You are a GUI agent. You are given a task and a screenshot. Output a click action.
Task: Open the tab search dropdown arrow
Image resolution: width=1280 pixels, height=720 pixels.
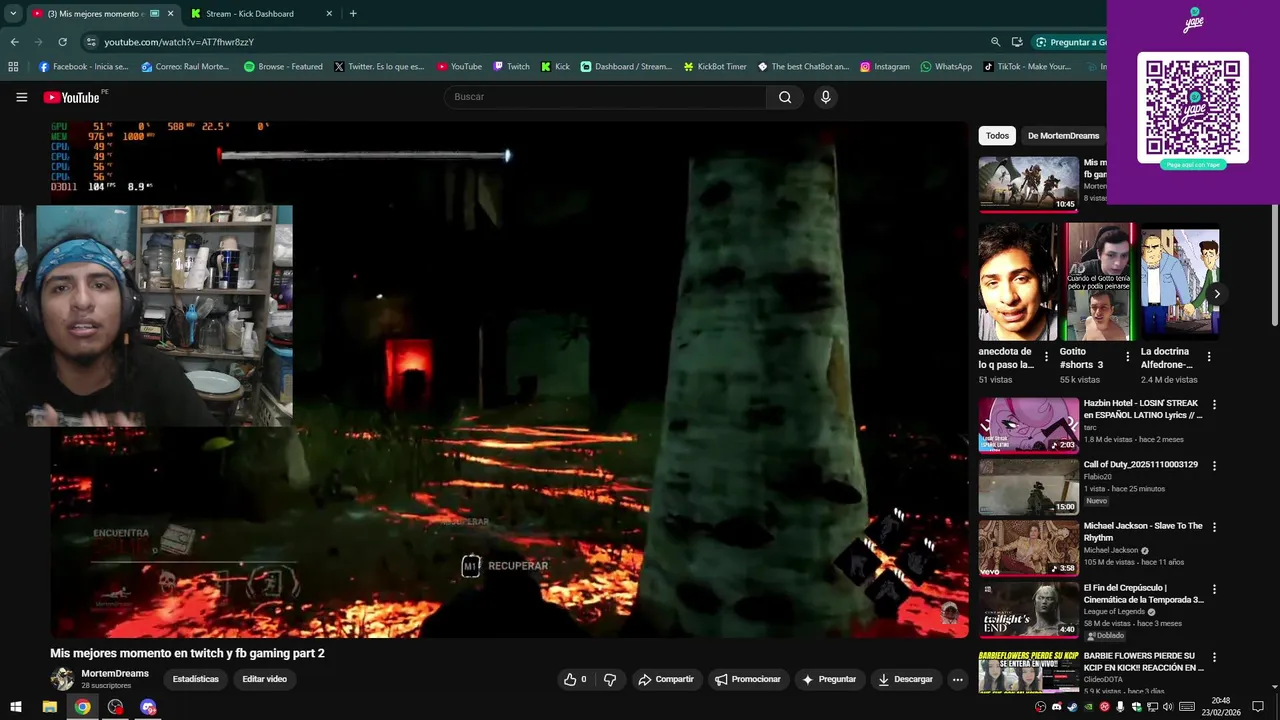click(x=13, y=13)
